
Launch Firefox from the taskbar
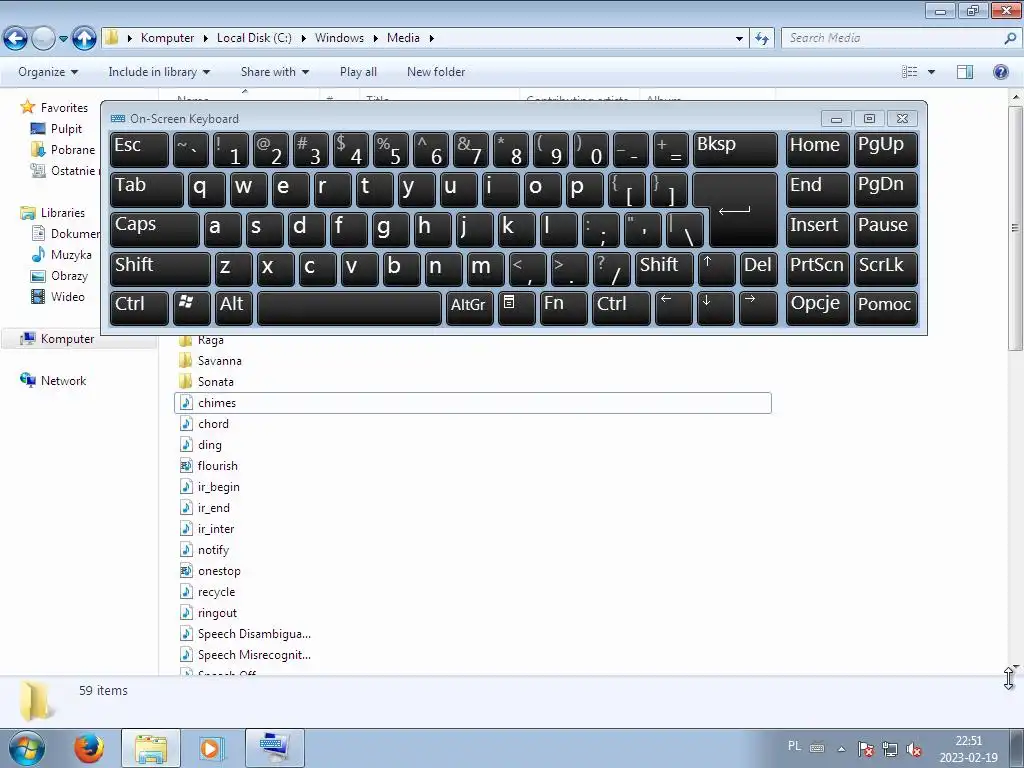pyautogui.click(x=88, y=748)
